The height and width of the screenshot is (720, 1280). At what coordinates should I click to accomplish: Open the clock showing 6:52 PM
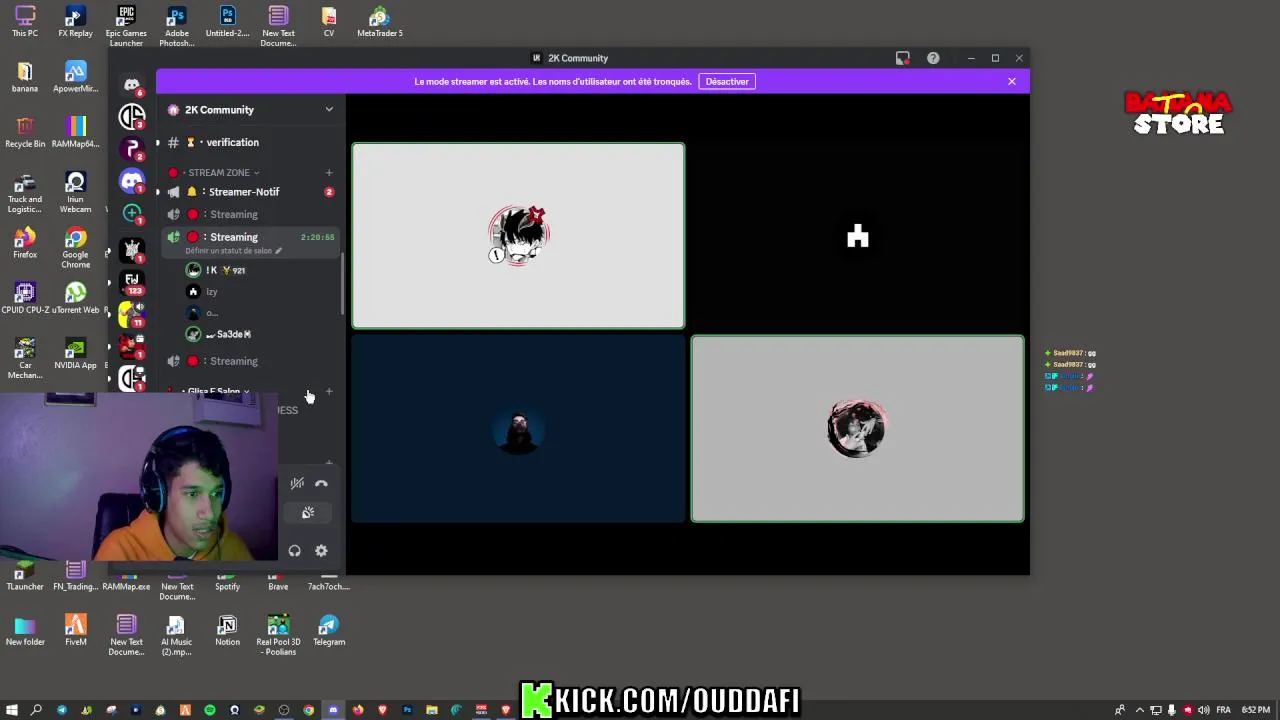1256,710
